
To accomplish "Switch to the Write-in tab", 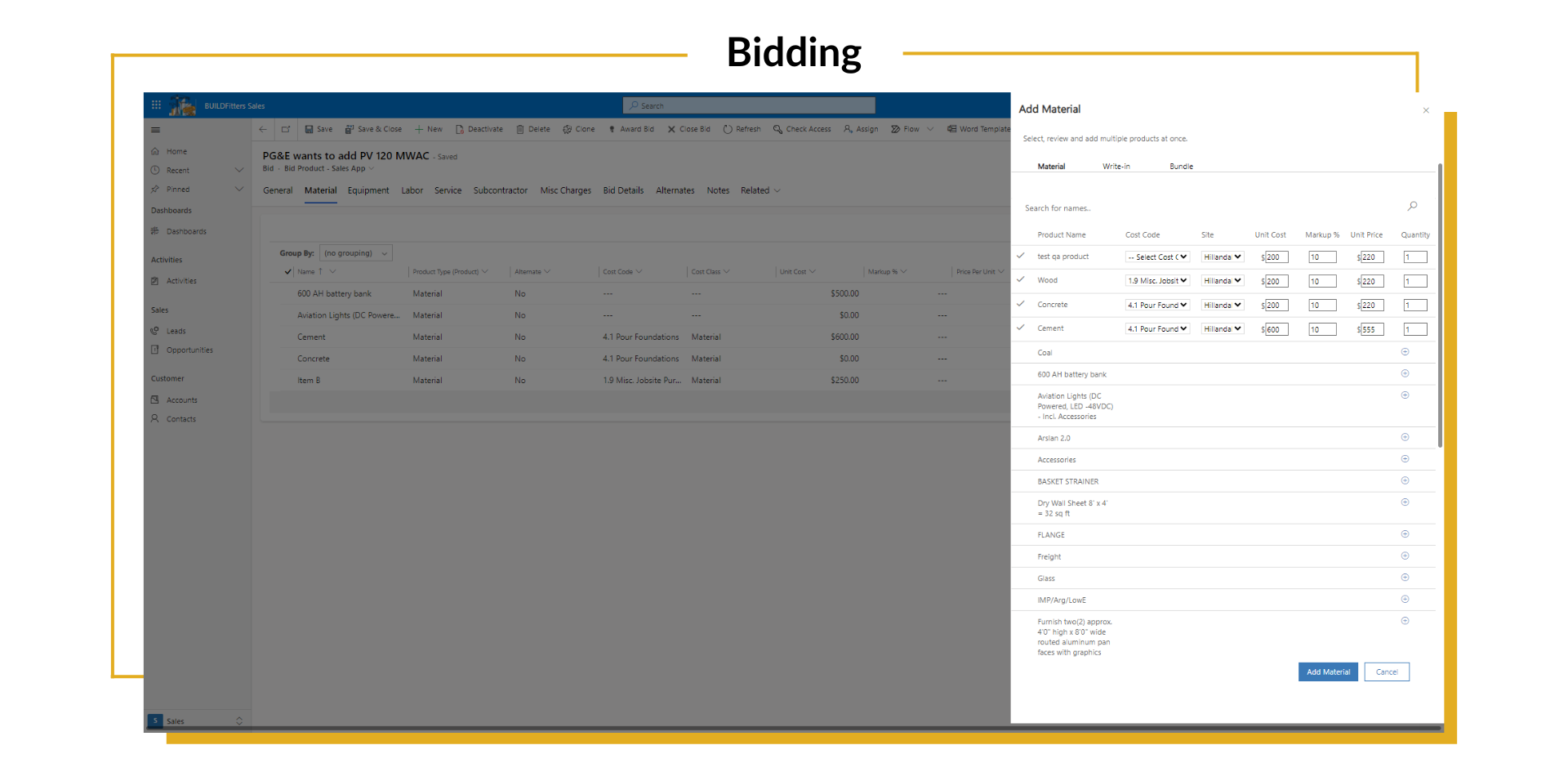I will (1116, 166).
